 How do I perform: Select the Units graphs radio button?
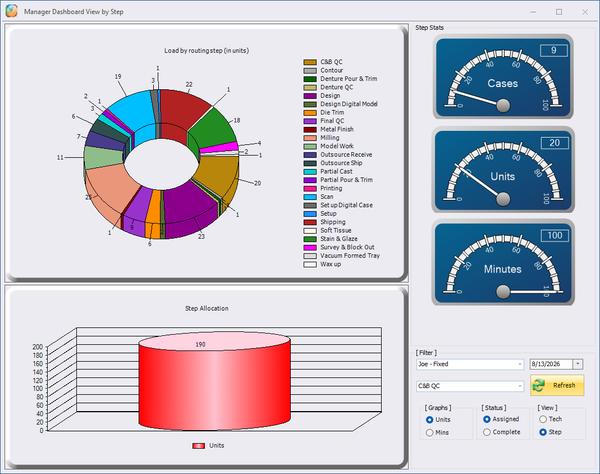(429, 420)
